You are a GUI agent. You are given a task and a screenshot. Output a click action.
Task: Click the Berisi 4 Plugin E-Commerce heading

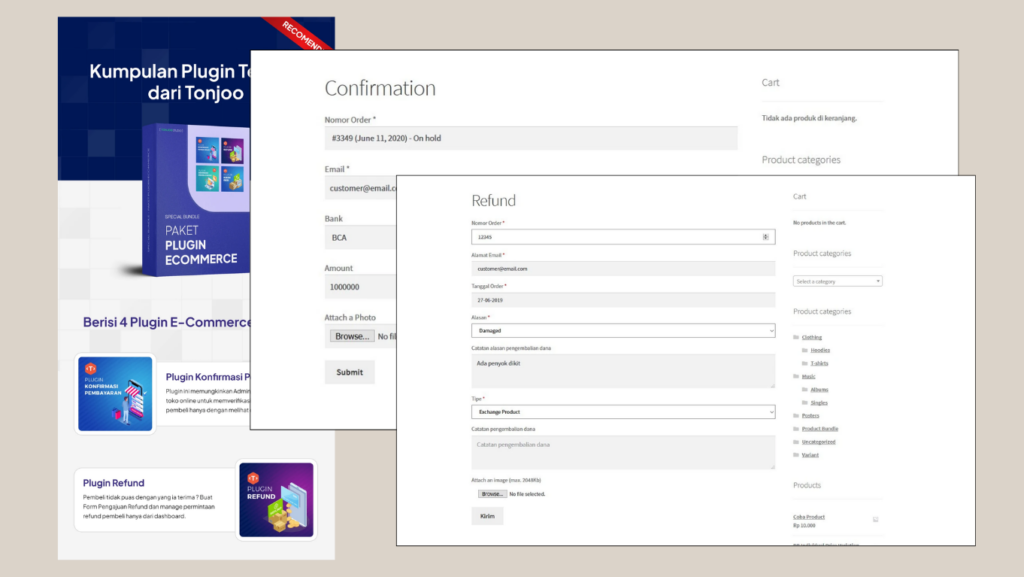click(167, 322)
